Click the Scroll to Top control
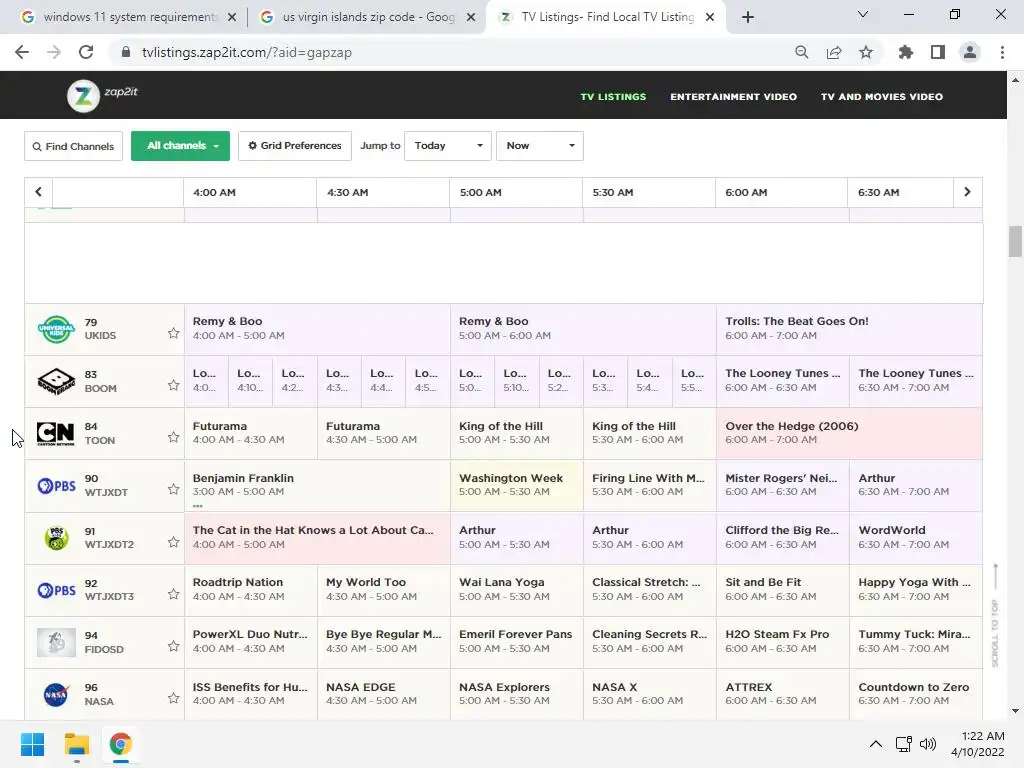 pos(995,615)
